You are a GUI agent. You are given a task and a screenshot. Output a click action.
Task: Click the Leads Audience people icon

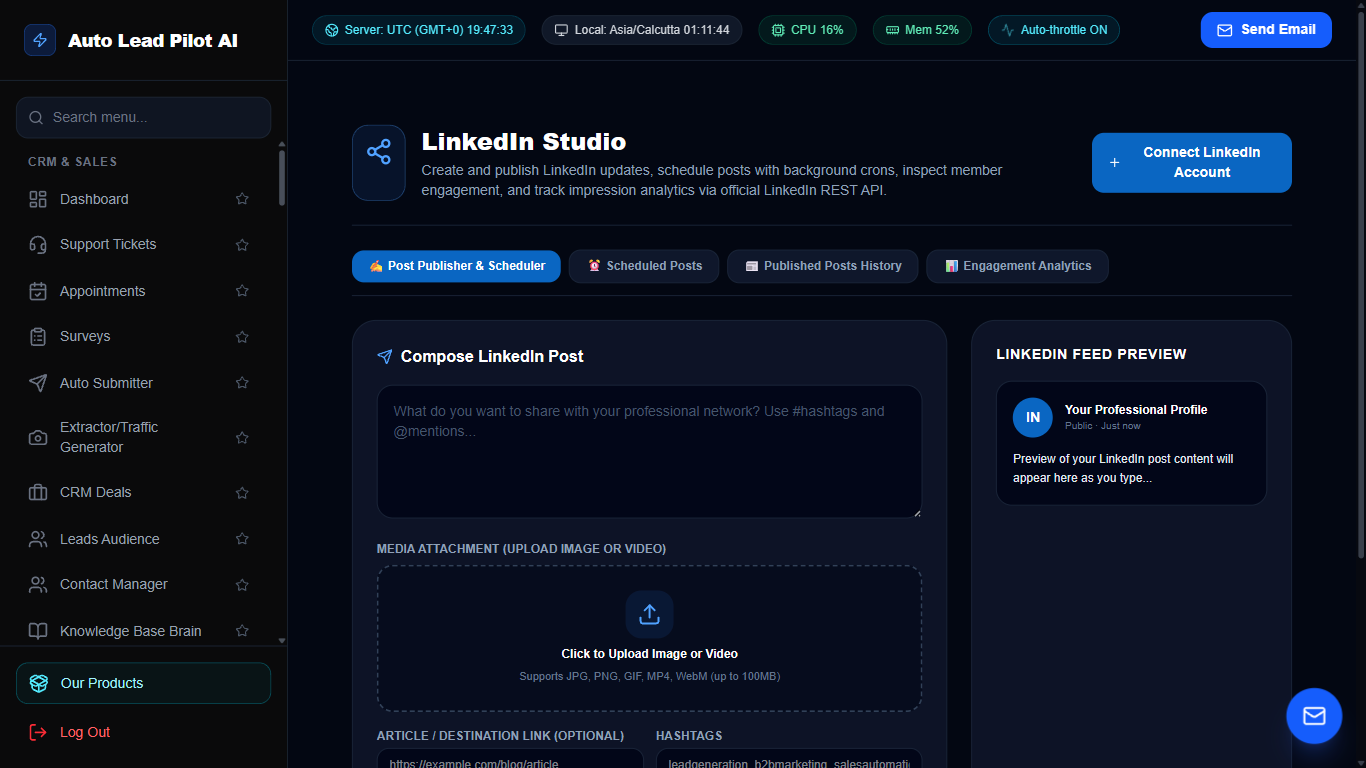(x=38, y=539)
